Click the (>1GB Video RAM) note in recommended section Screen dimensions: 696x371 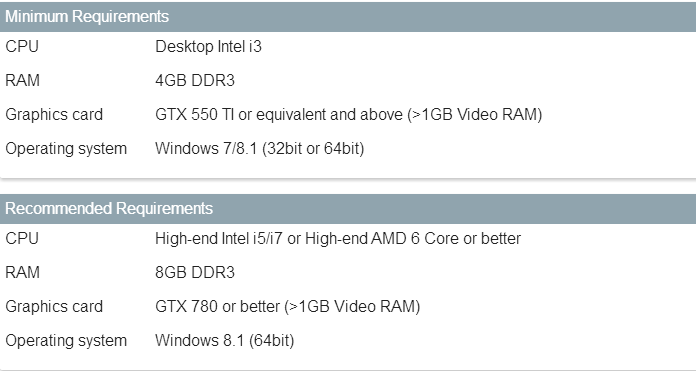352,307
